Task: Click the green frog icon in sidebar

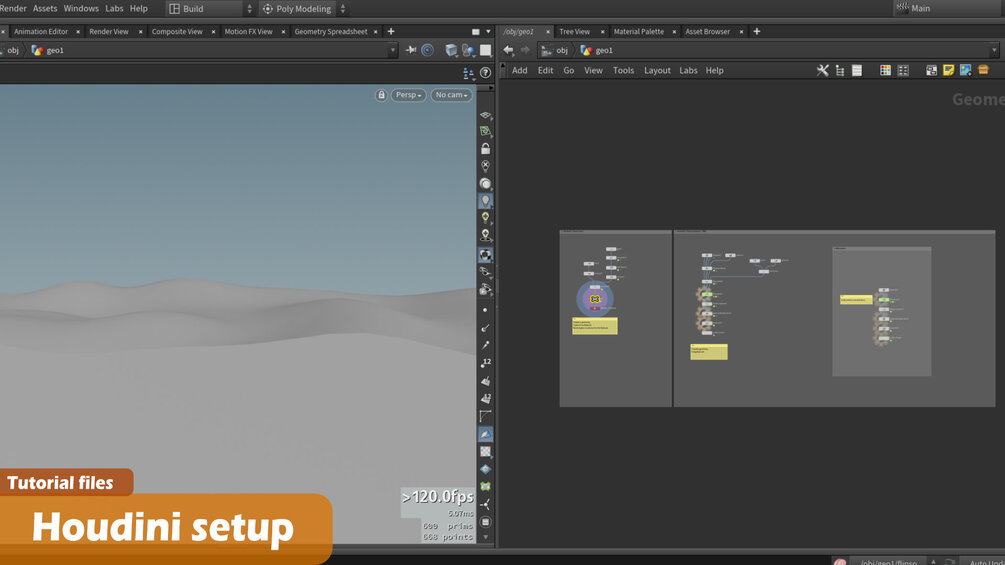Action: coord(485,487)
